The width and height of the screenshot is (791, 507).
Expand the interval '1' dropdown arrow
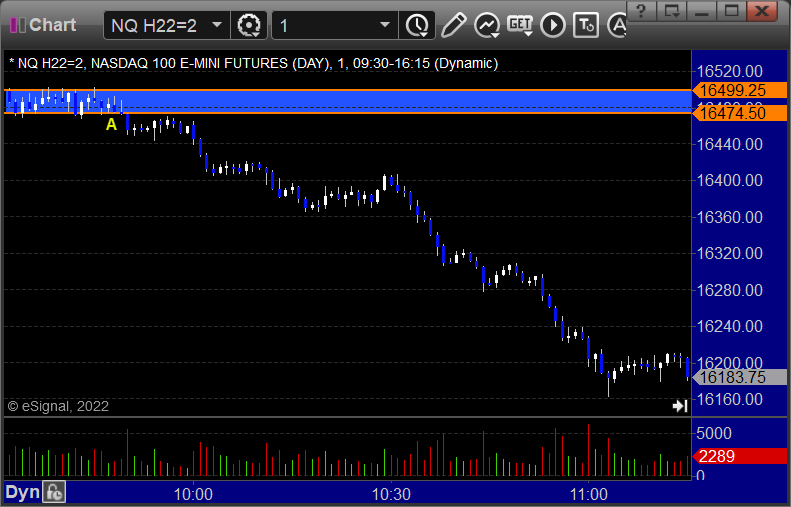click(385, 25)
